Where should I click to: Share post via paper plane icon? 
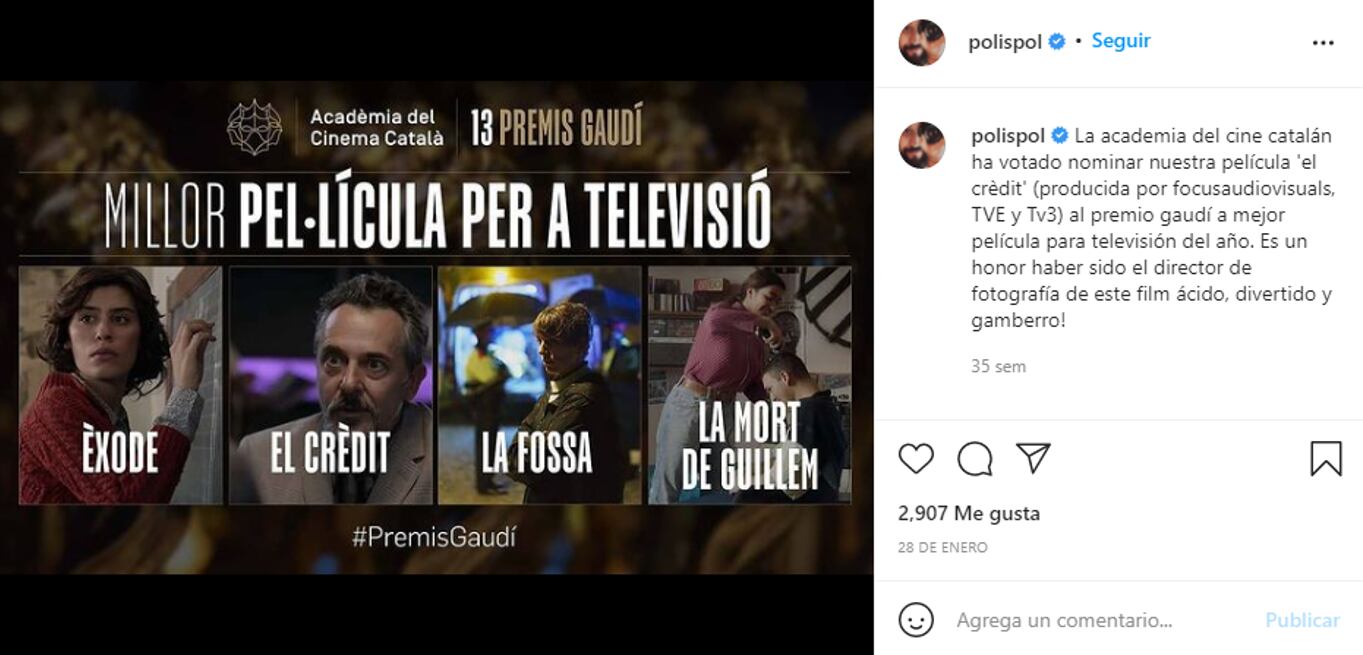1033,458
